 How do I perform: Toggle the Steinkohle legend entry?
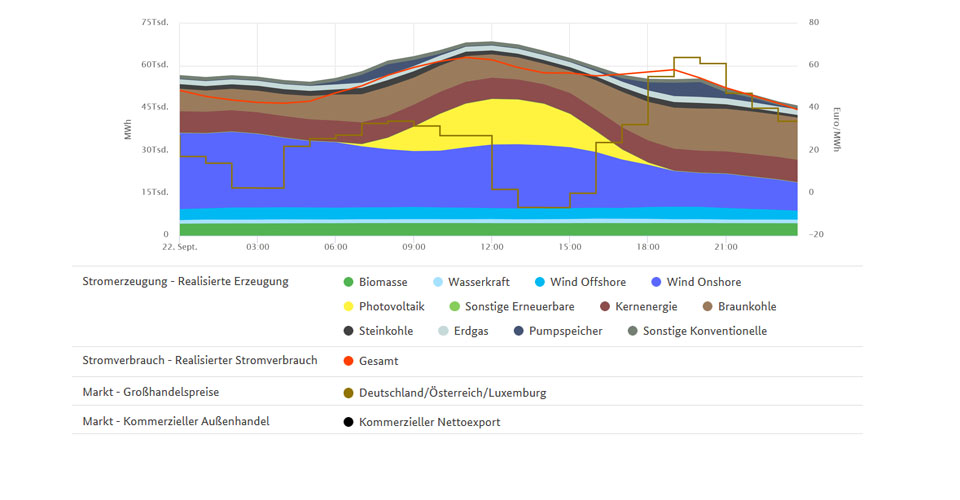pyautogui.click(x=378, y=331)
